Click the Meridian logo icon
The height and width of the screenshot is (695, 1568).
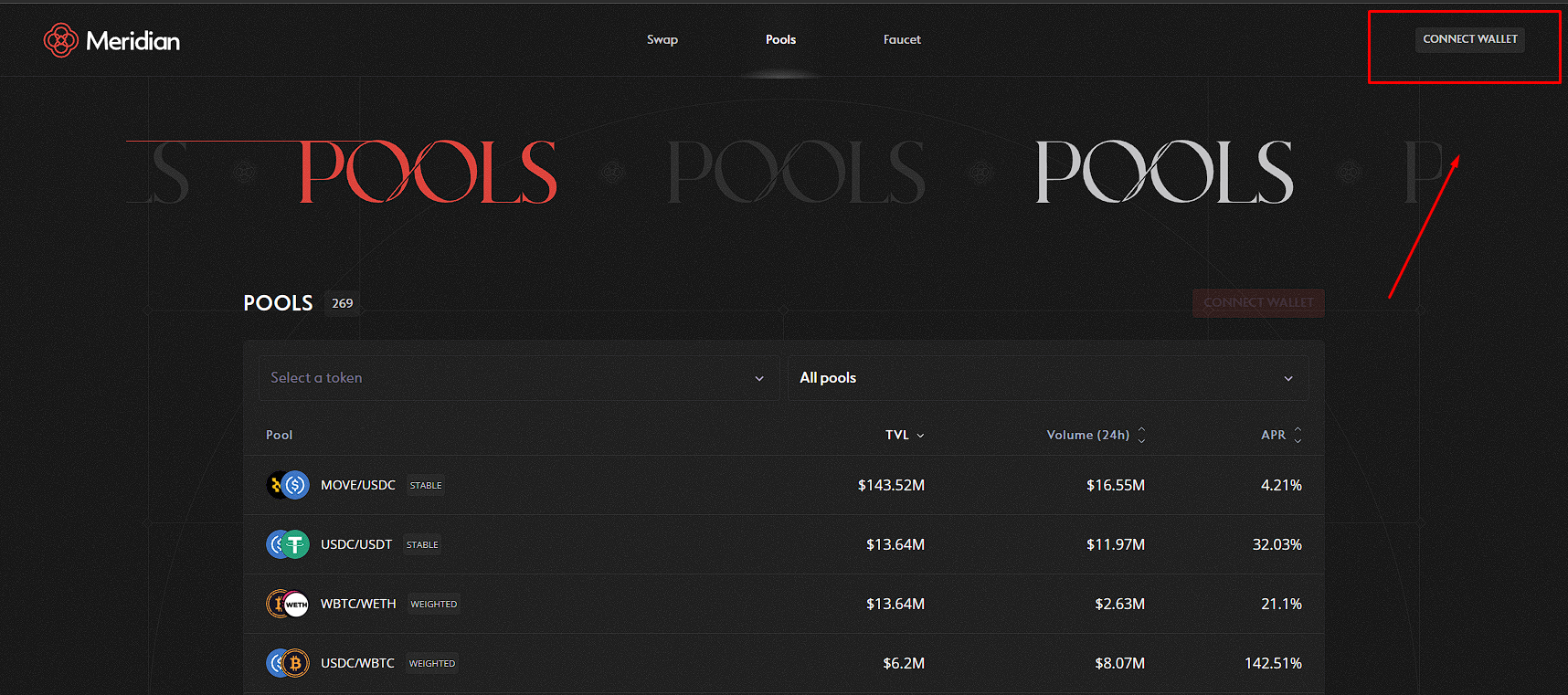(x=61, y=40)
